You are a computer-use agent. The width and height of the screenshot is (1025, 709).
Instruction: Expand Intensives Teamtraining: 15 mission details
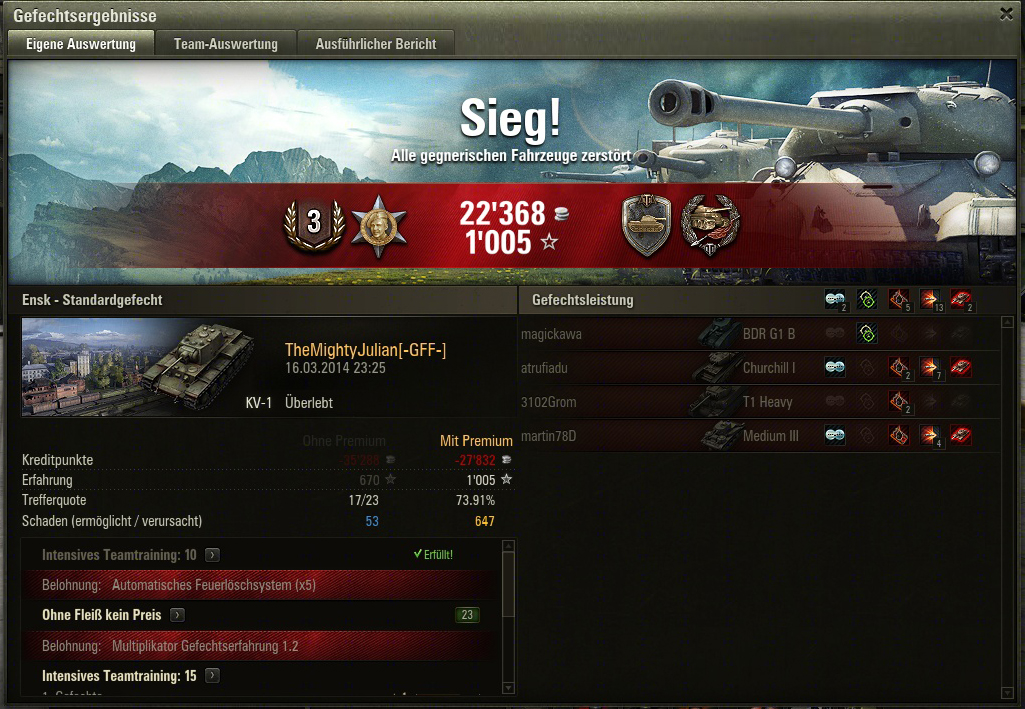tap(212, 676)
